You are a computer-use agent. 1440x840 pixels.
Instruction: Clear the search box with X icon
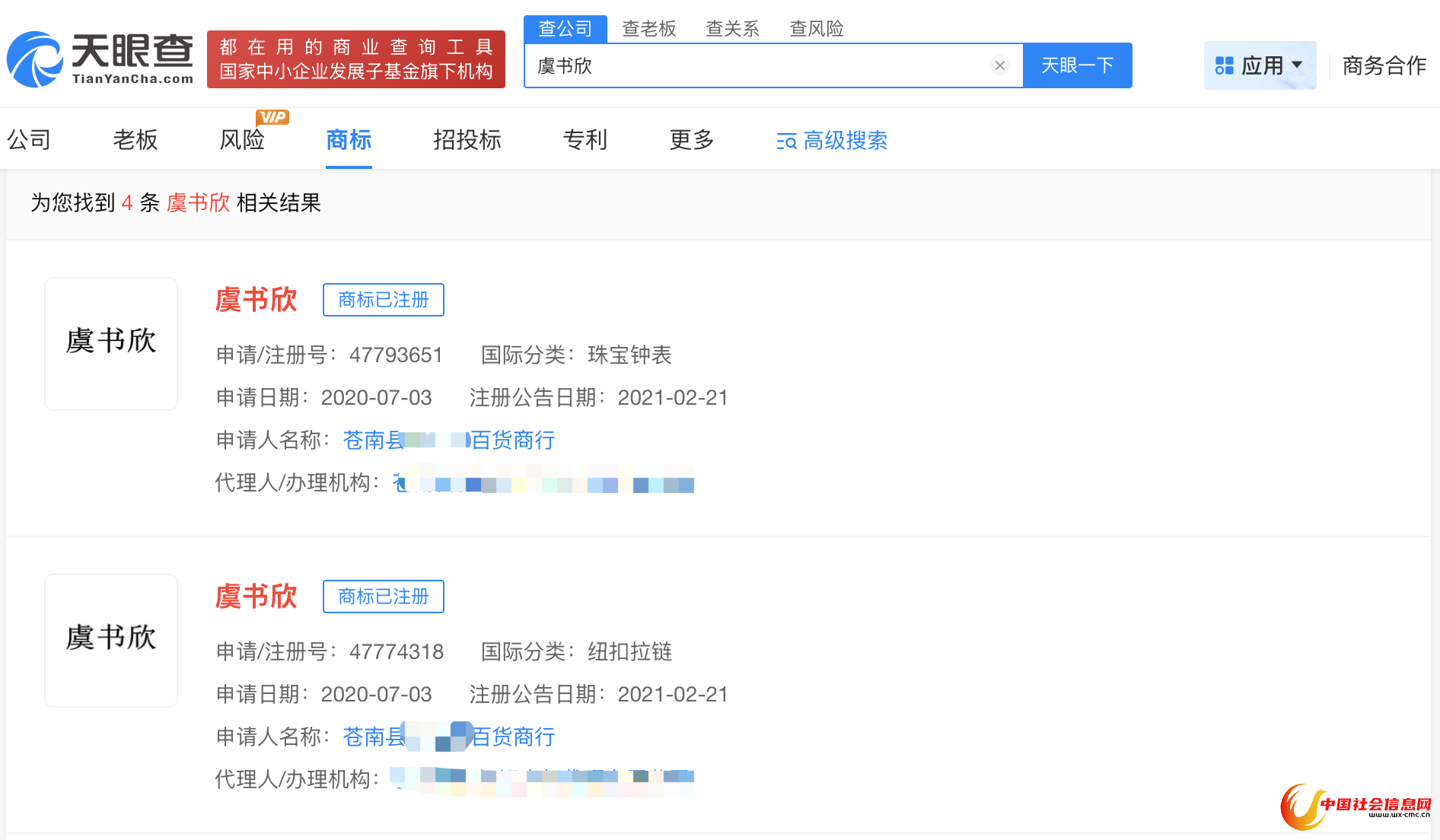click(x=1000, y=65)
